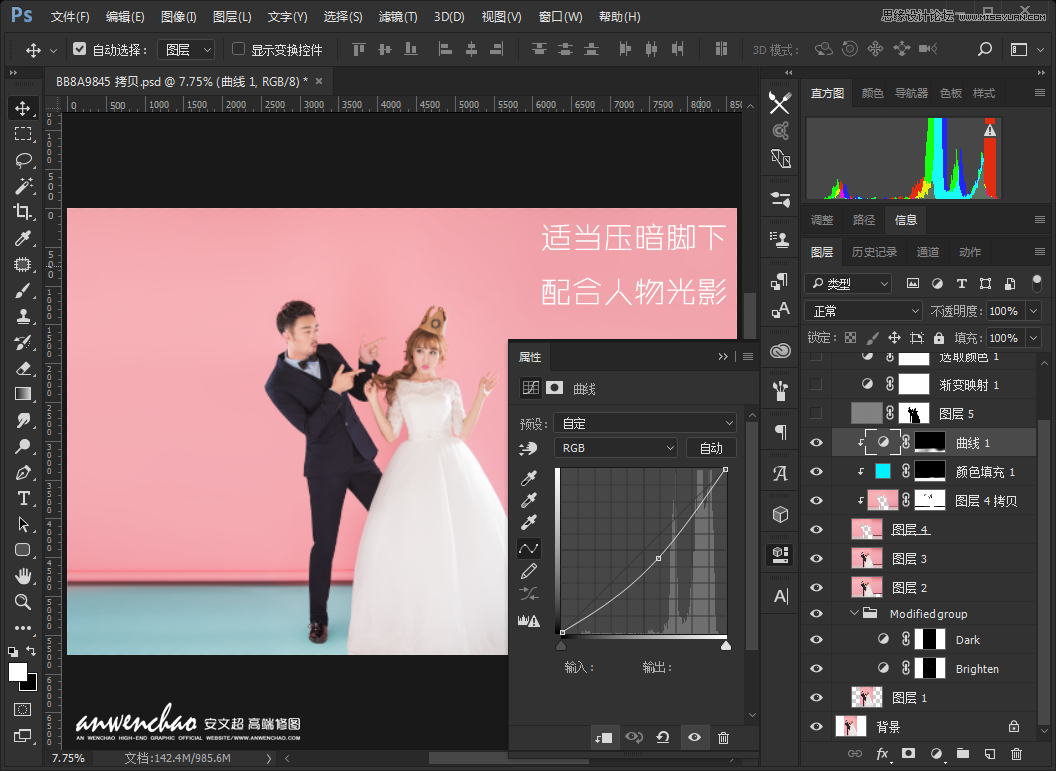The image size is (1056, 771).
Task: Open the RGB channel dropdown in Curves
Action: 615,447
